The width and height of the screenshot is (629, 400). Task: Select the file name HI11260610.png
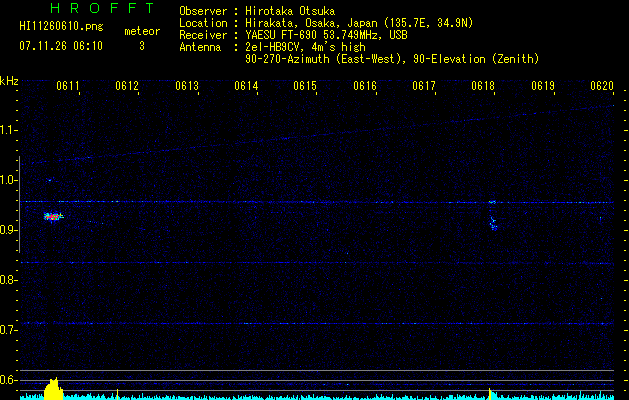[61, 26]
